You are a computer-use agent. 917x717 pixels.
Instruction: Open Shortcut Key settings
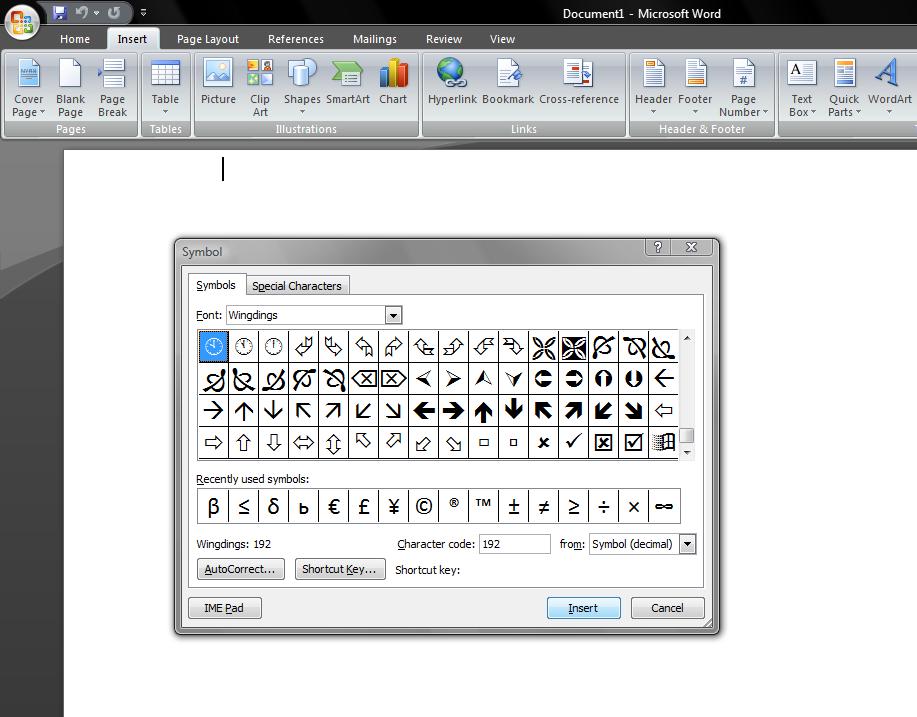click(340, 569)
